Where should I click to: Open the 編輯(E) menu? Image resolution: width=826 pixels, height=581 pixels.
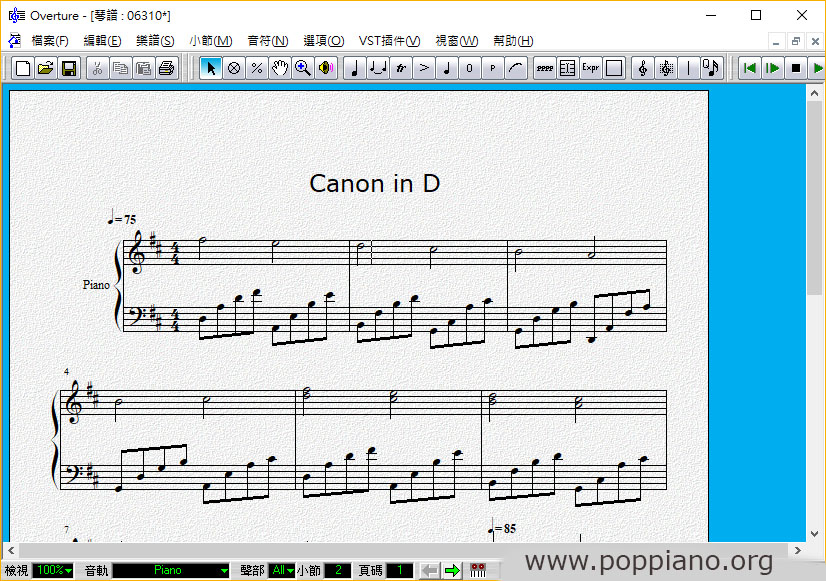(102, 41)
